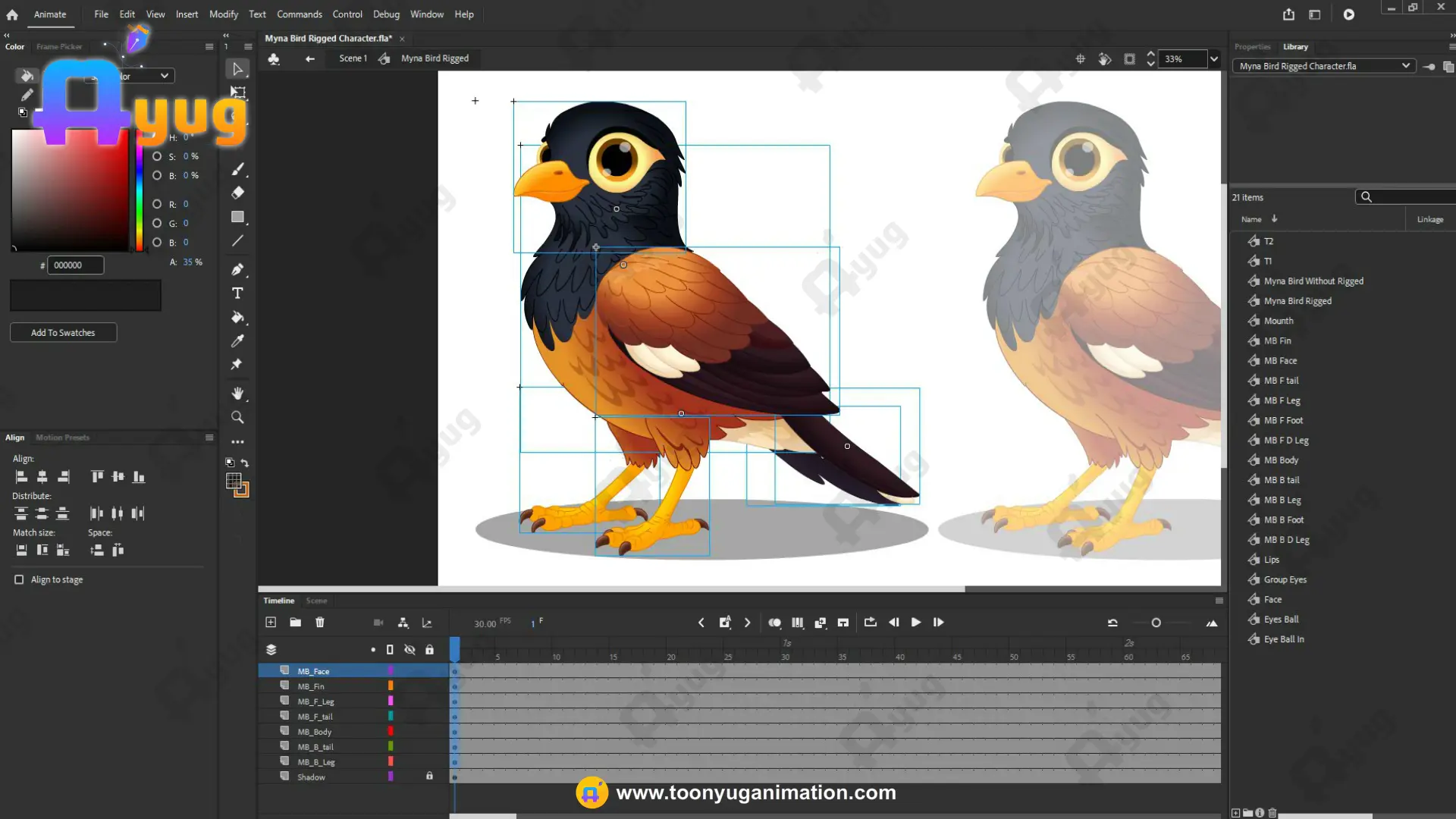Play the timeline animation
The height and width of the screenshot is (819, 1456).
coord(916,623)
